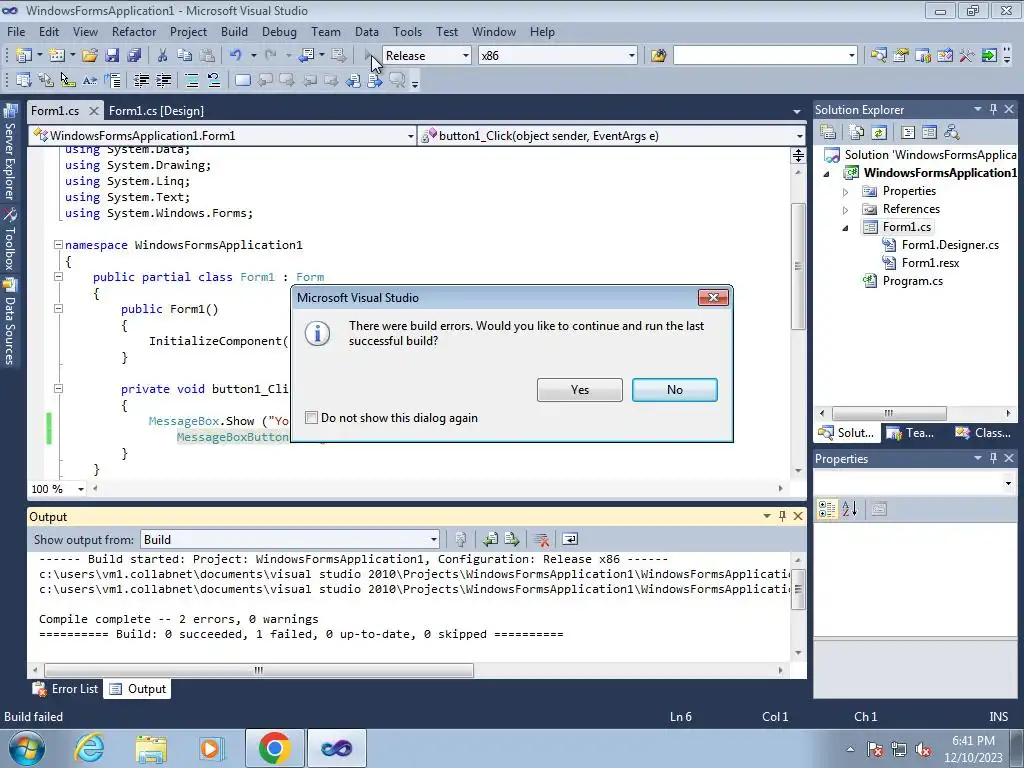The image size is (1024, 768).
Task: Expand the Properties node in Solution Explorer
Action: [x=846, y=192]
